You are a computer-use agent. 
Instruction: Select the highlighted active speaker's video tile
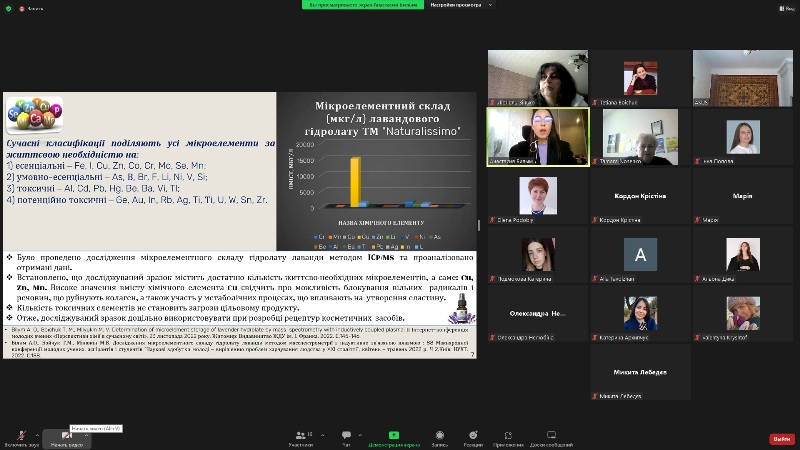coord(538,137)
